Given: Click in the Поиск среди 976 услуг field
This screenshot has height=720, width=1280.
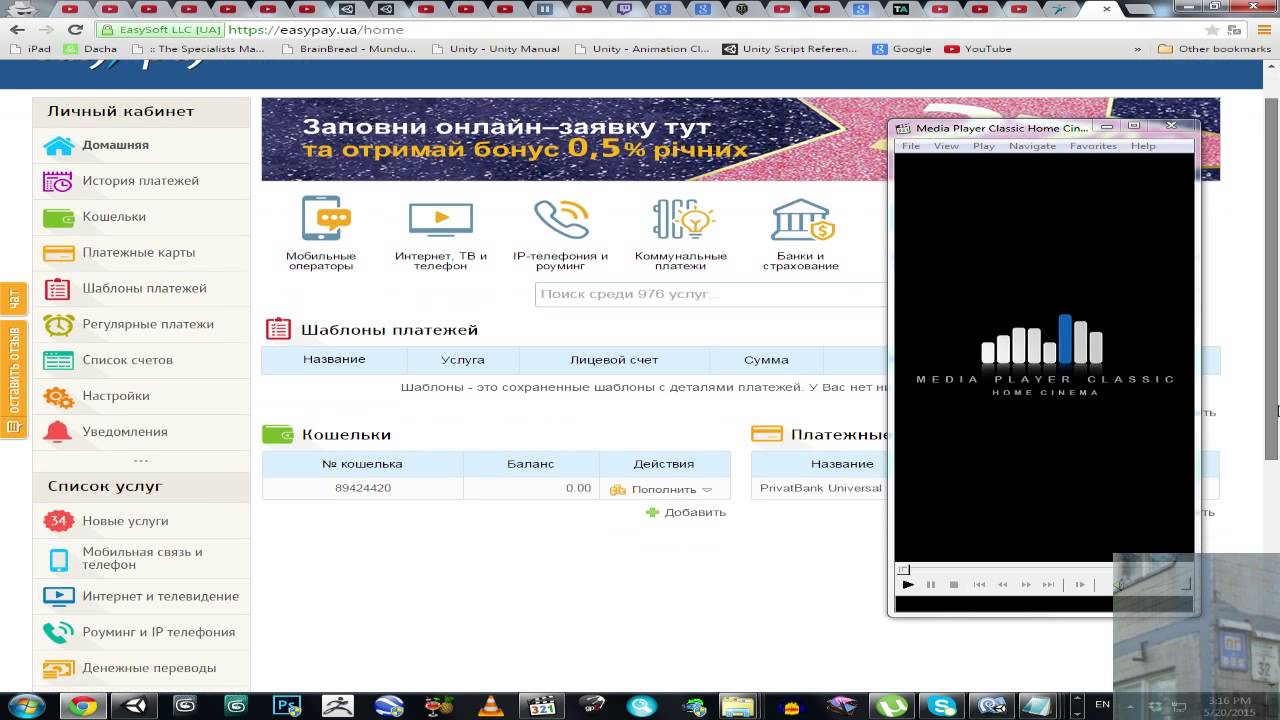Looking at the screenshot, I should tap(710, 294).
